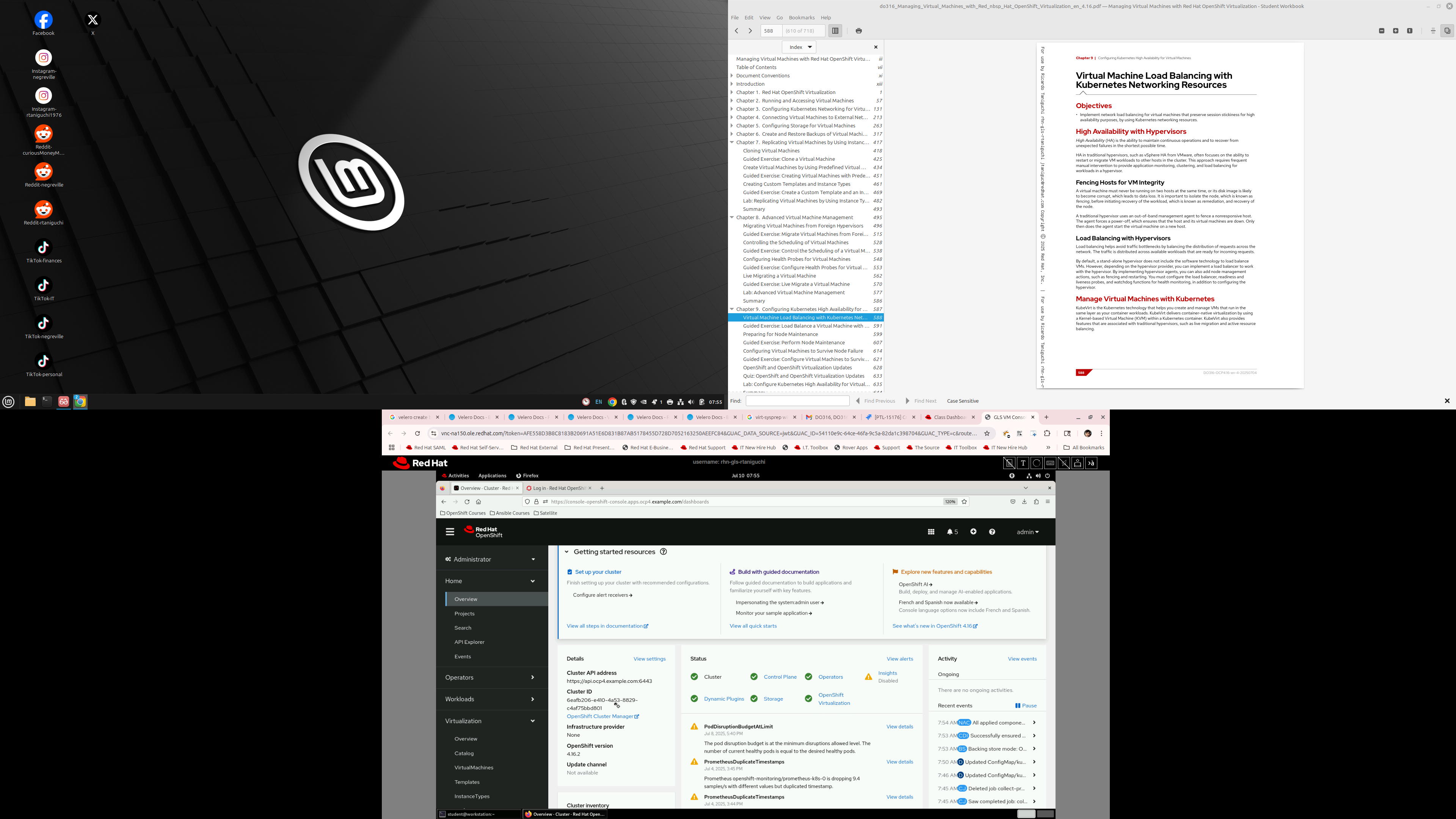Viewport: 1456px width, 819px height.
Task: Open the Administrator perspective dropdown
Action: tap(490, 560)
